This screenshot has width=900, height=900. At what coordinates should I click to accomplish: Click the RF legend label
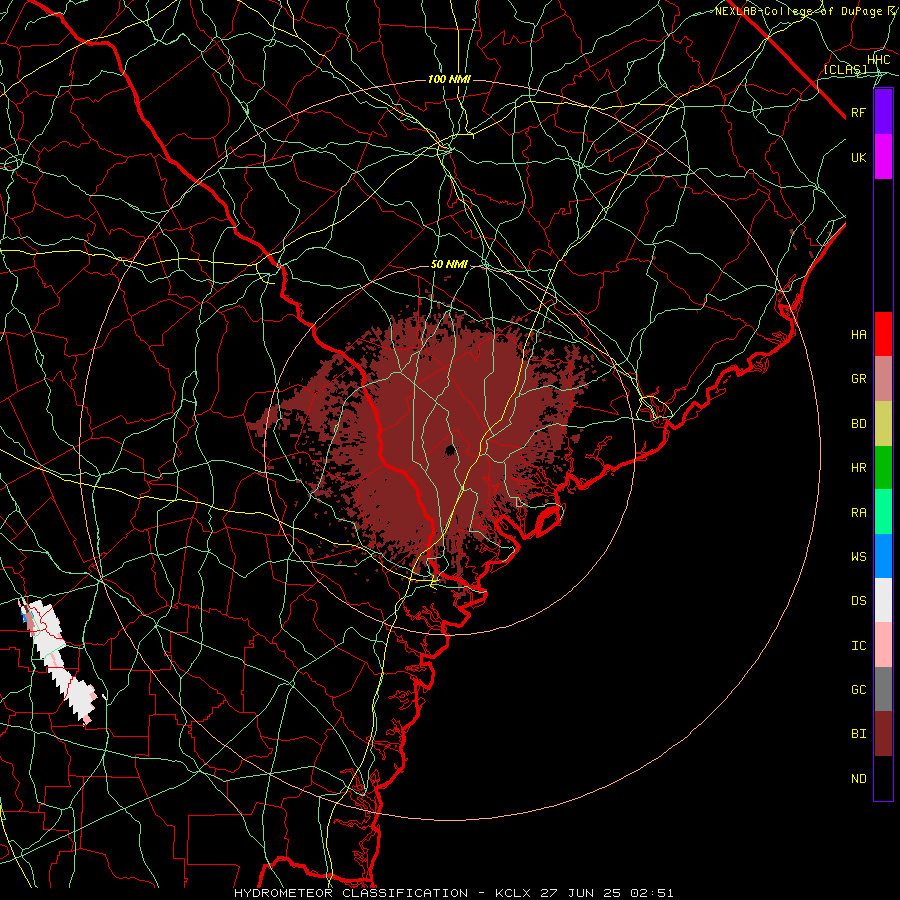pos(859,112)
